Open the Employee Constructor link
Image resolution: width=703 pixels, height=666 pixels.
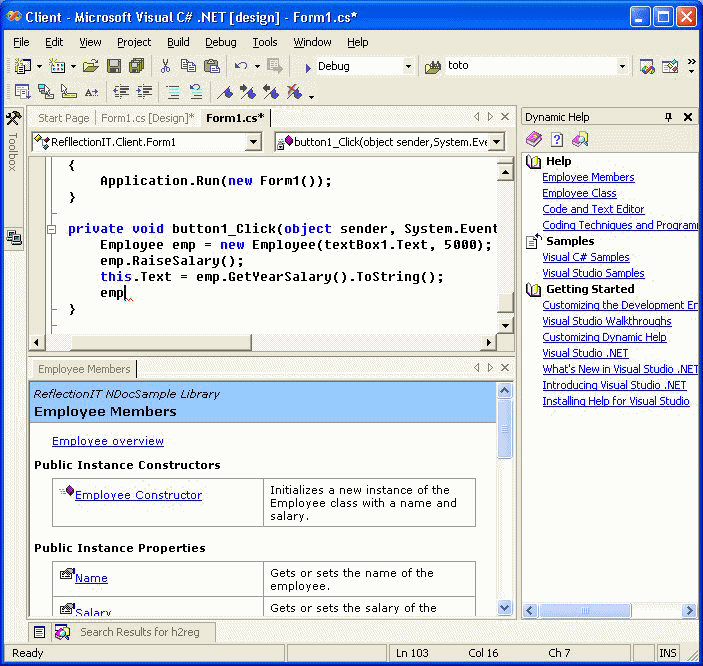[139, 495]
